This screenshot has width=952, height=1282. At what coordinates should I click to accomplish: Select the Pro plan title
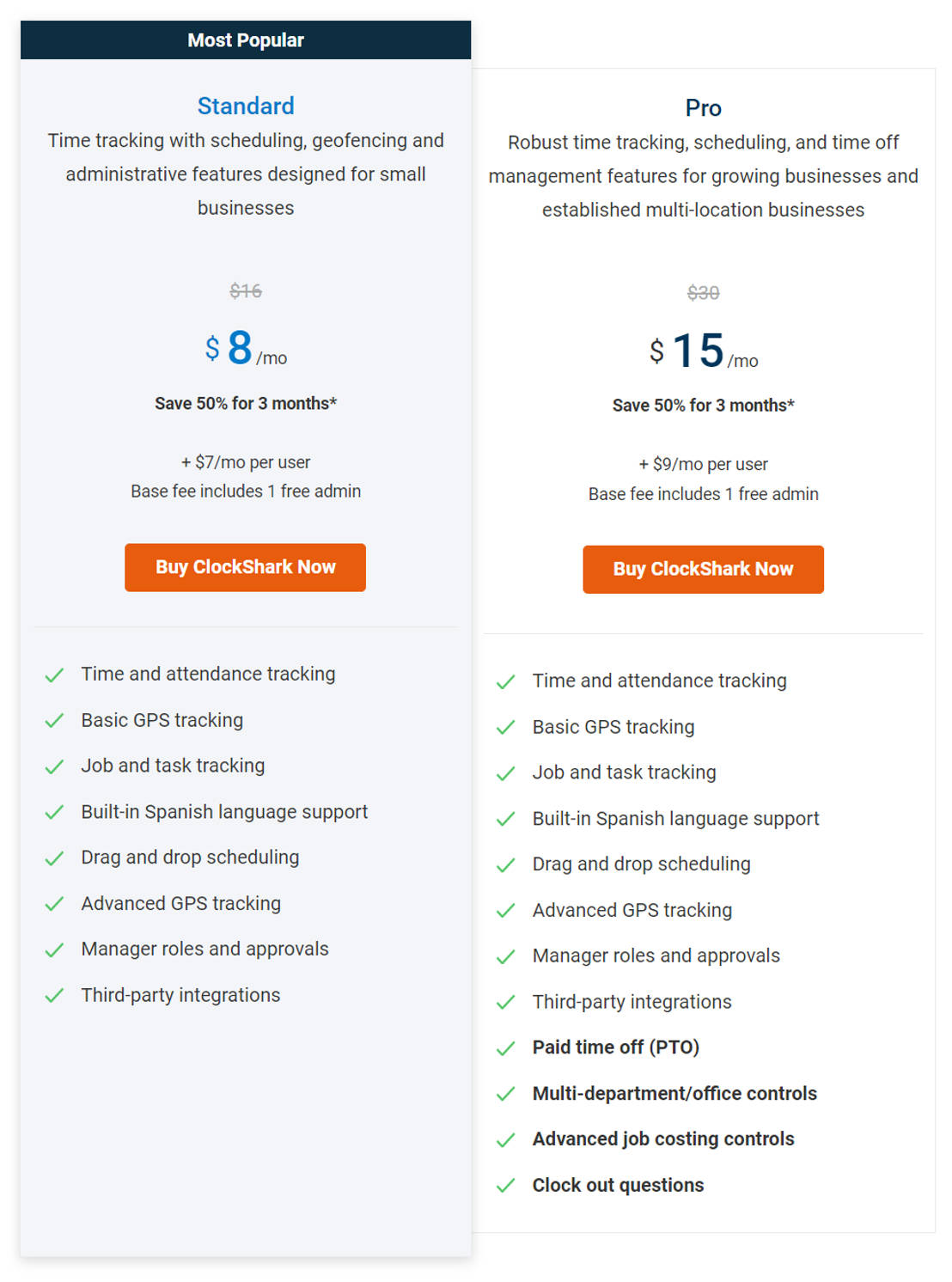tap(703, 108)
